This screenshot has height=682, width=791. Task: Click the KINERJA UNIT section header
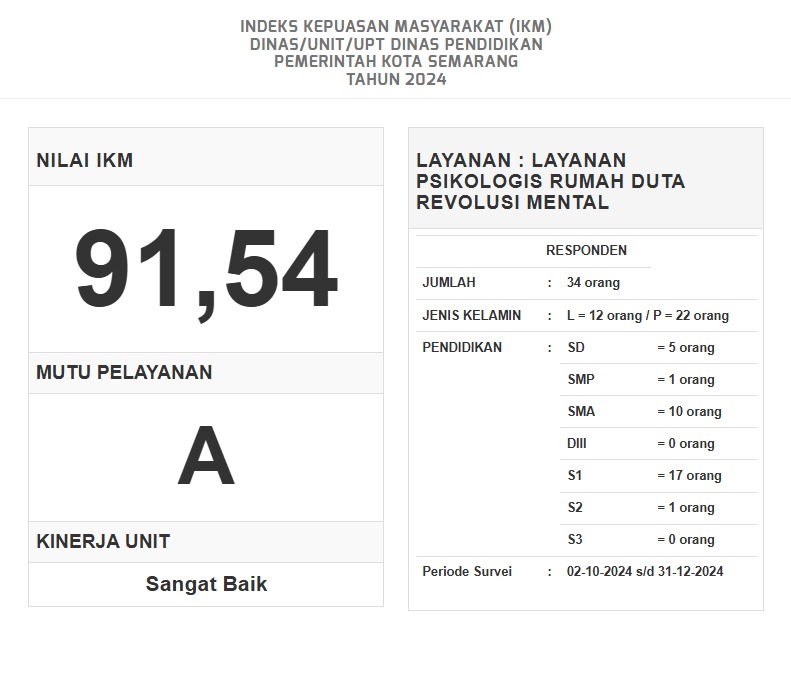103,542
